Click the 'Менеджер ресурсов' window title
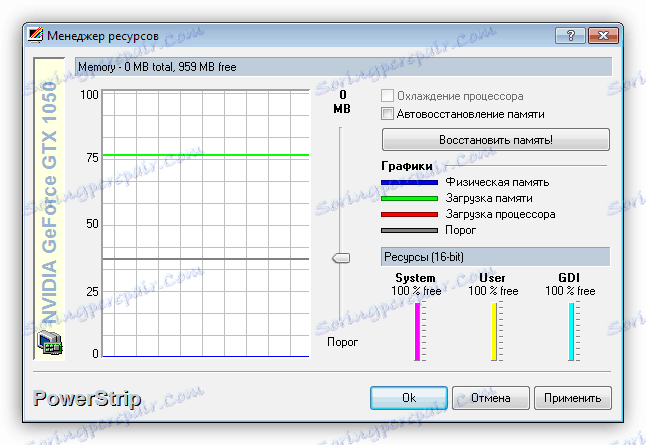This screenshot has width=646, height=445. [x=103, y=36]
